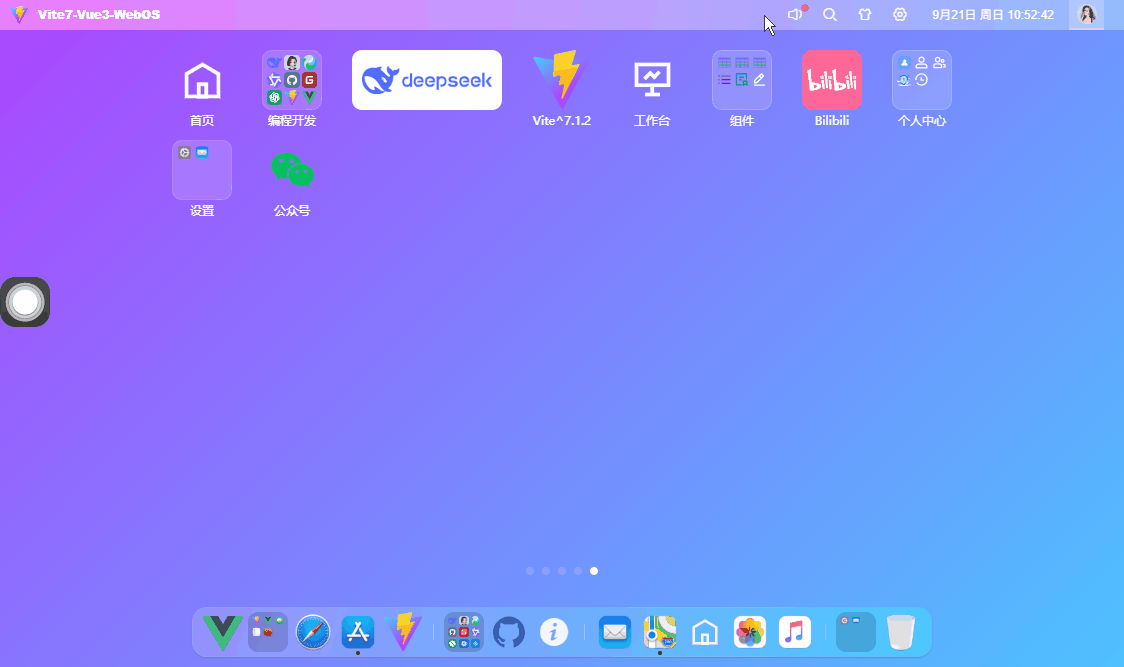This screenshot has height=667, width=1124.
Task: Open the 编程开发 app folder
Action: click(x=291, y=80)
